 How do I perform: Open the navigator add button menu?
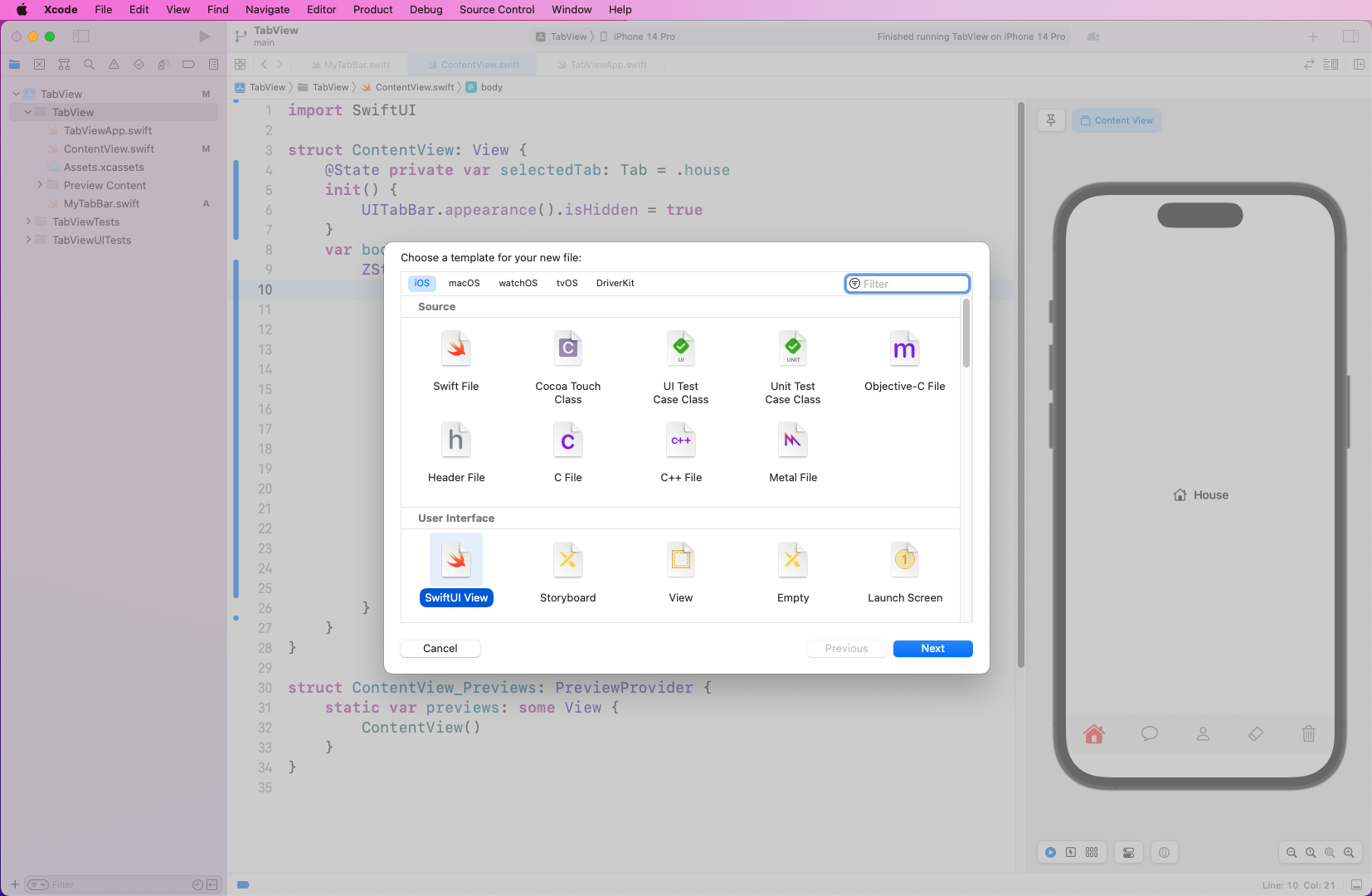tap(14, 885)
